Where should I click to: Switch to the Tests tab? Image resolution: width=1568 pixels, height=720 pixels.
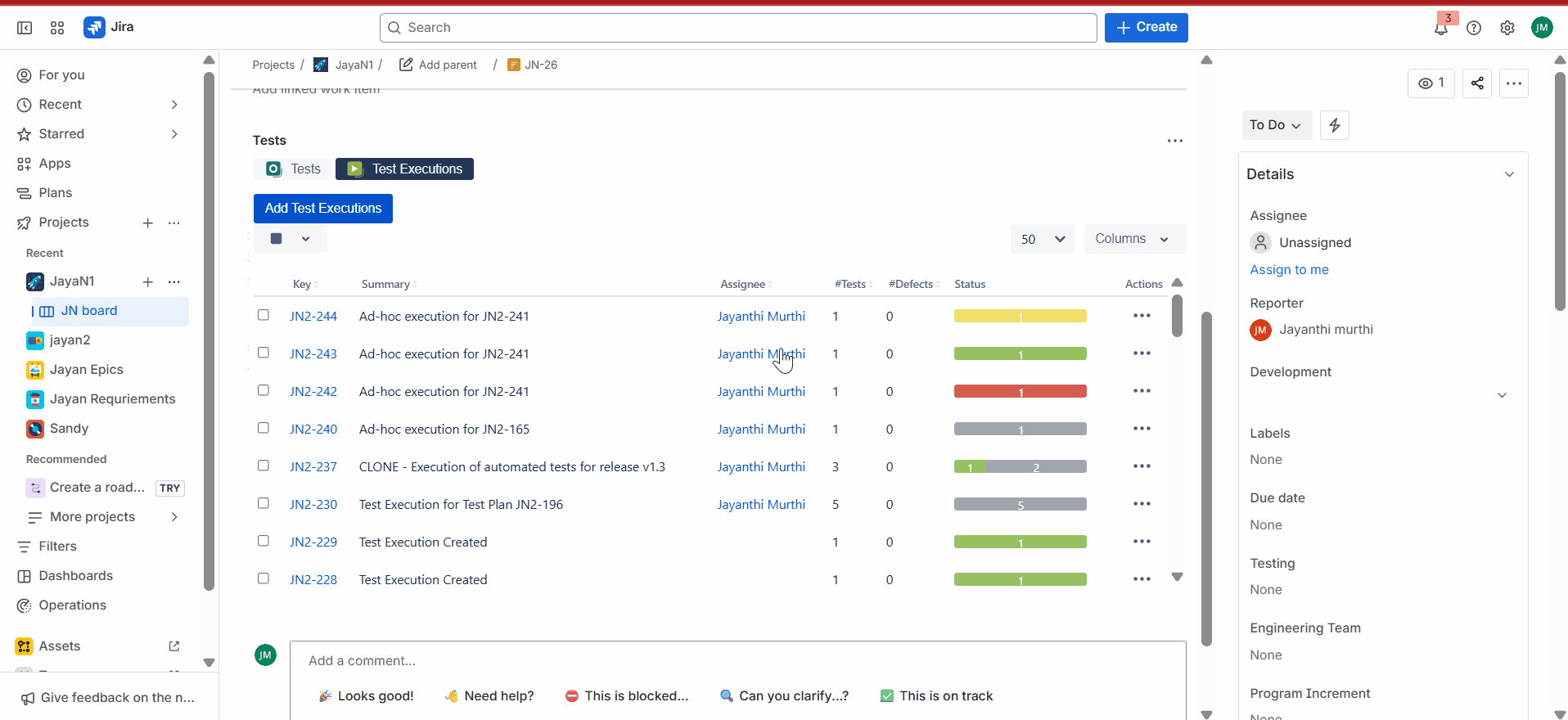click(294, 169)
